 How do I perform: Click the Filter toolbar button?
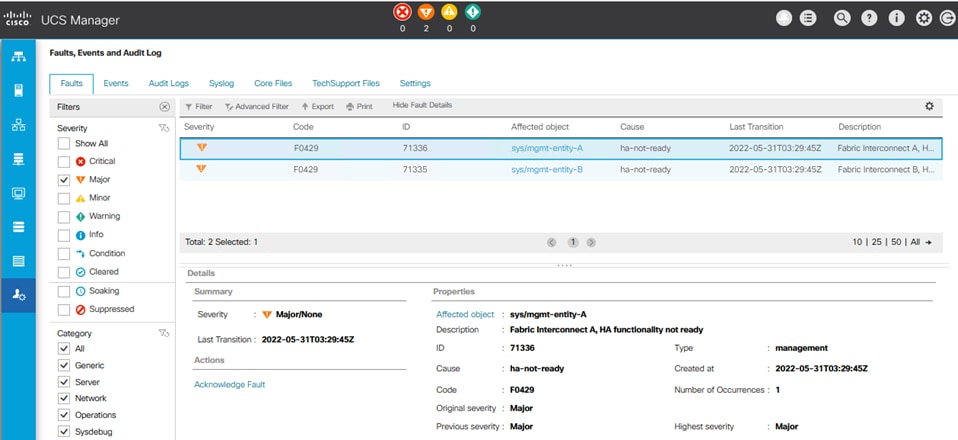(x=199, y=106)
